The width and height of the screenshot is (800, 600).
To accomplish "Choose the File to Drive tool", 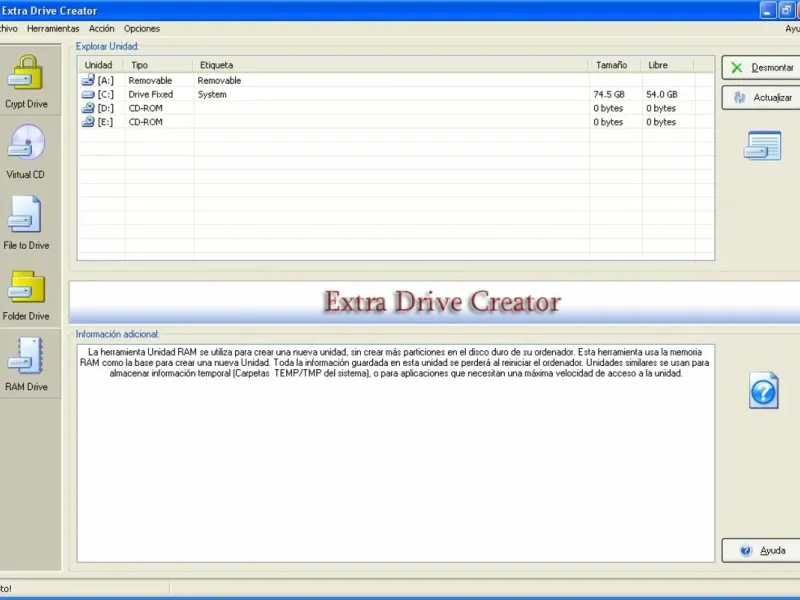I will pyautogui.click(x=27, y=223).
